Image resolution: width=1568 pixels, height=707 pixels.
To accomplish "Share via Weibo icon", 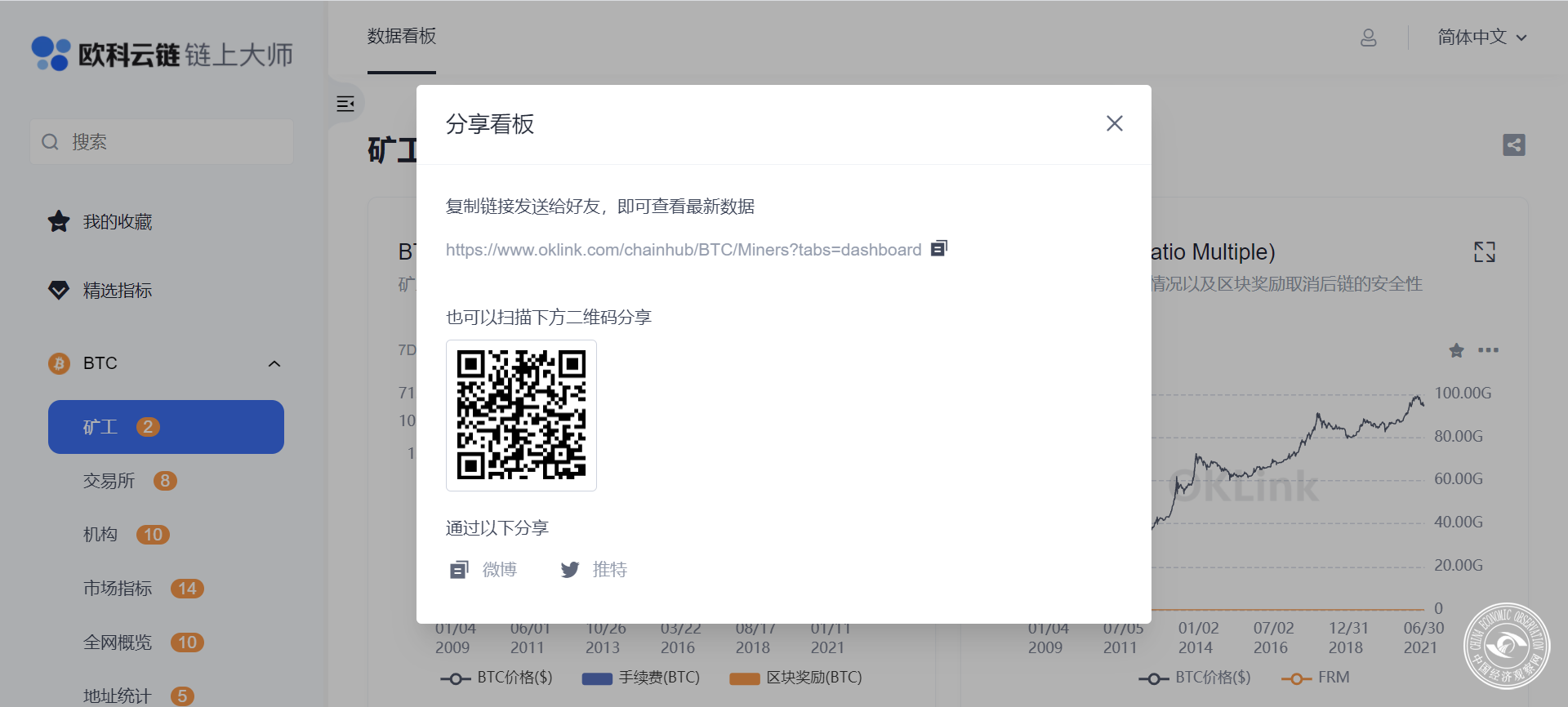I will point(459,569).
